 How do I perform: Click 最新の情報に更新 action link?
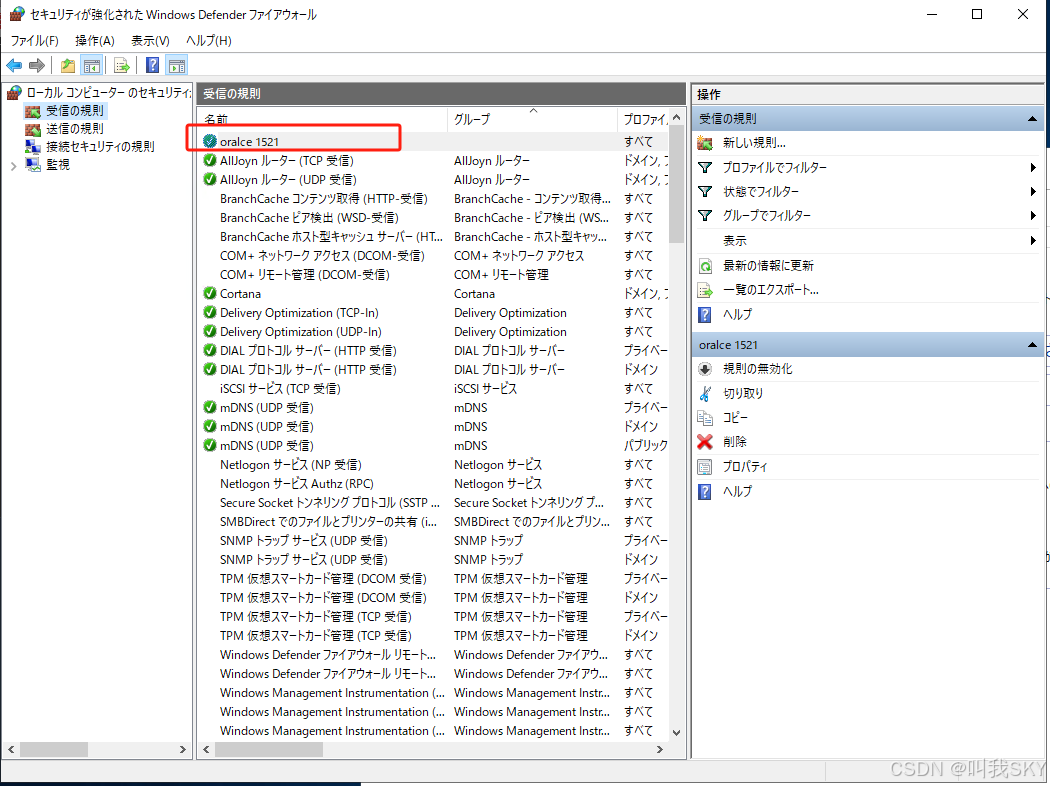[x=768, y=266]
